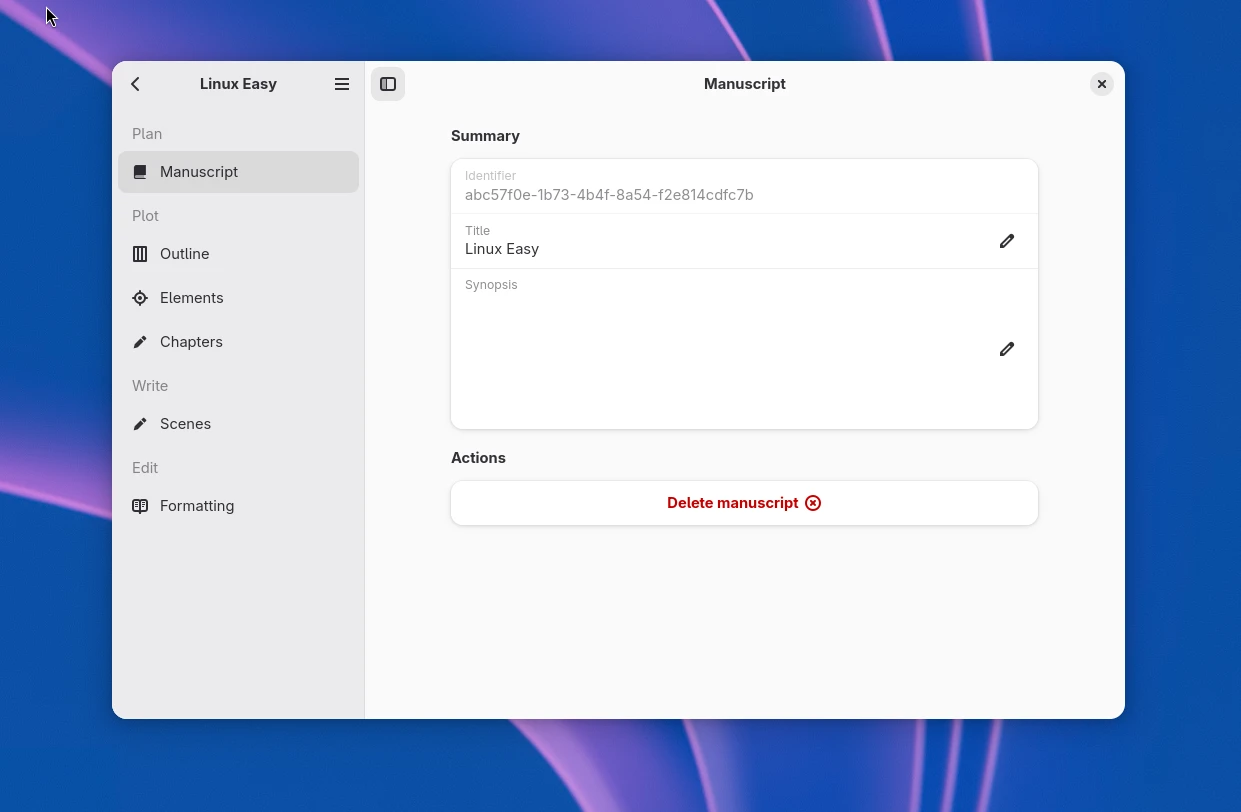Edit the Synopsis using its pencil icon
The height and width of the screenshot is (812, 1241).
coord(1007,349)
